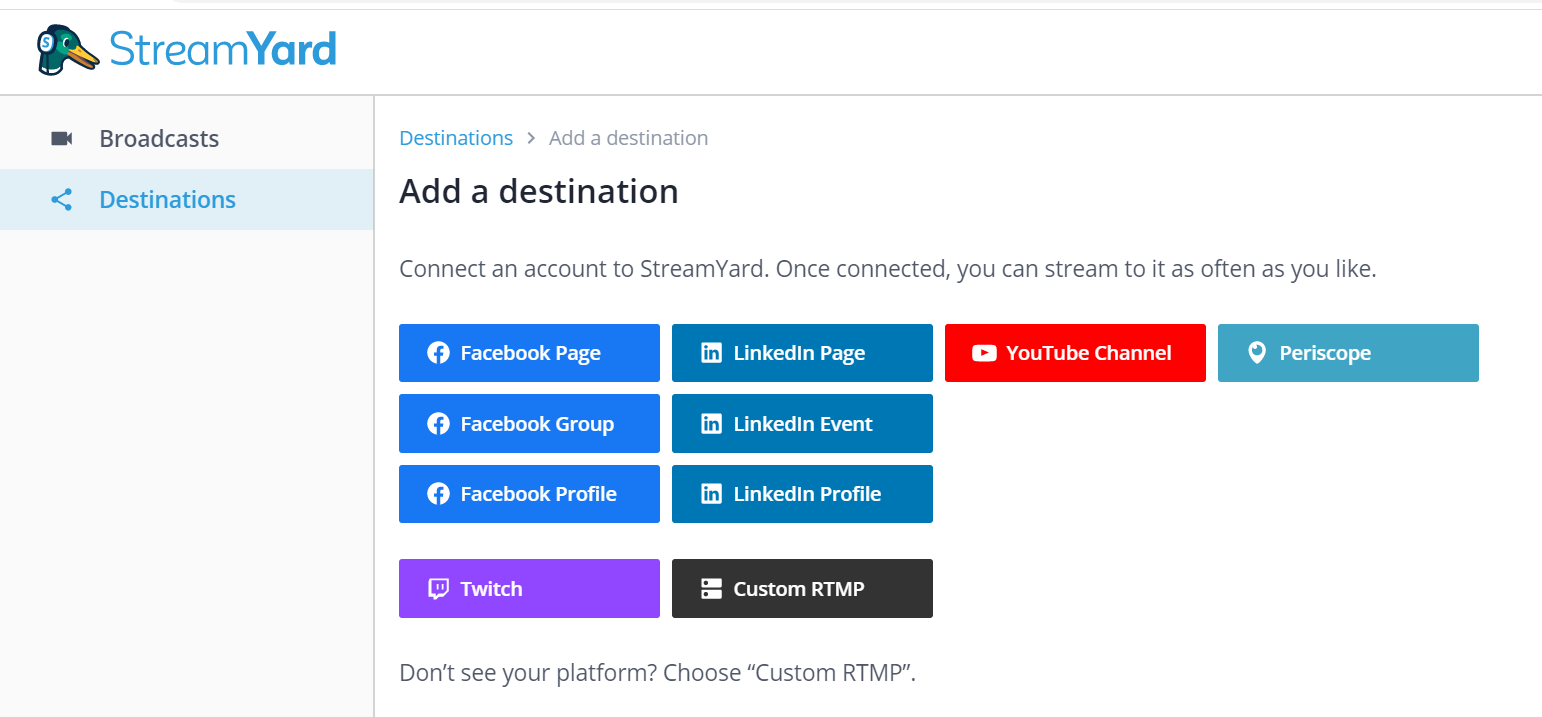Click LinkedIn icon on LinkedIn Event button
Viewport: 1542px width, 717px height.
pyautogui.click(x=711, y=424)
